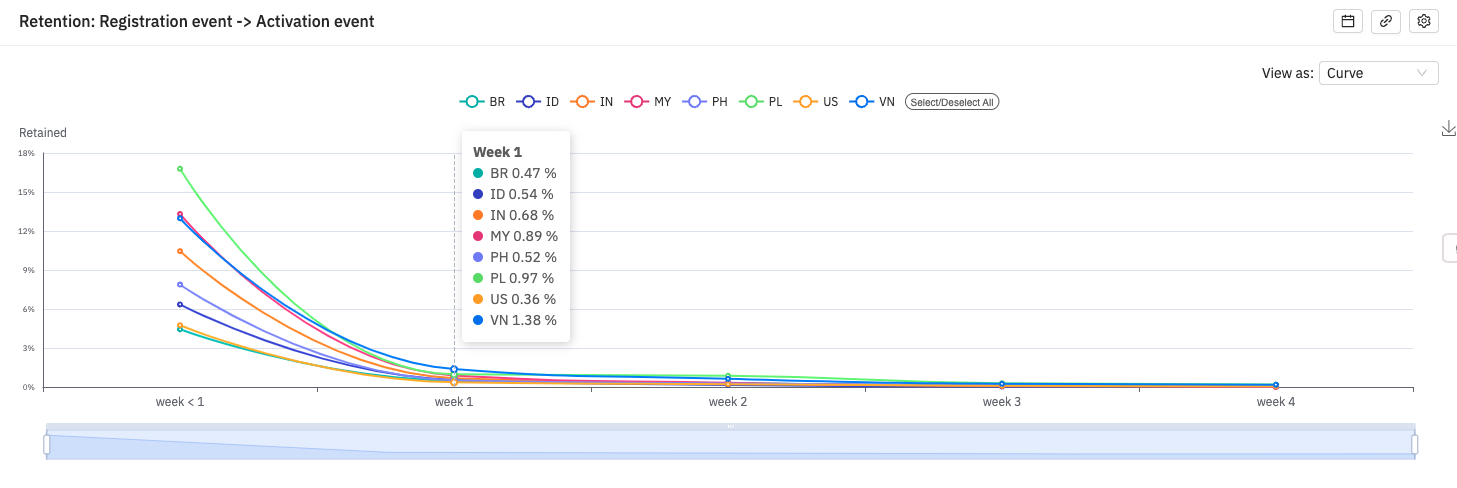
Task: Click PH data point at week < 1
Action: click(x=180, y=285)
